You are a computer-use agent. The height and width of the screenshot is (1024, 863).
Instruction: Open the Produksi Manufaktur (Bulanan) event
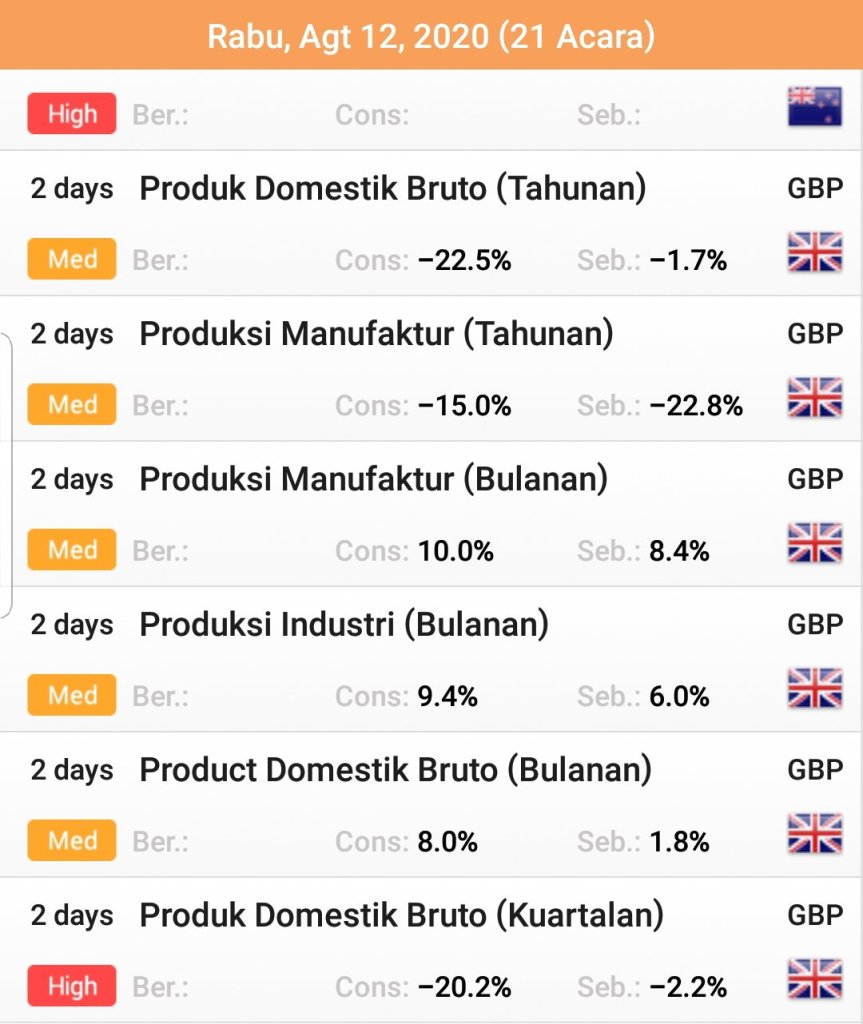point(373,479)
